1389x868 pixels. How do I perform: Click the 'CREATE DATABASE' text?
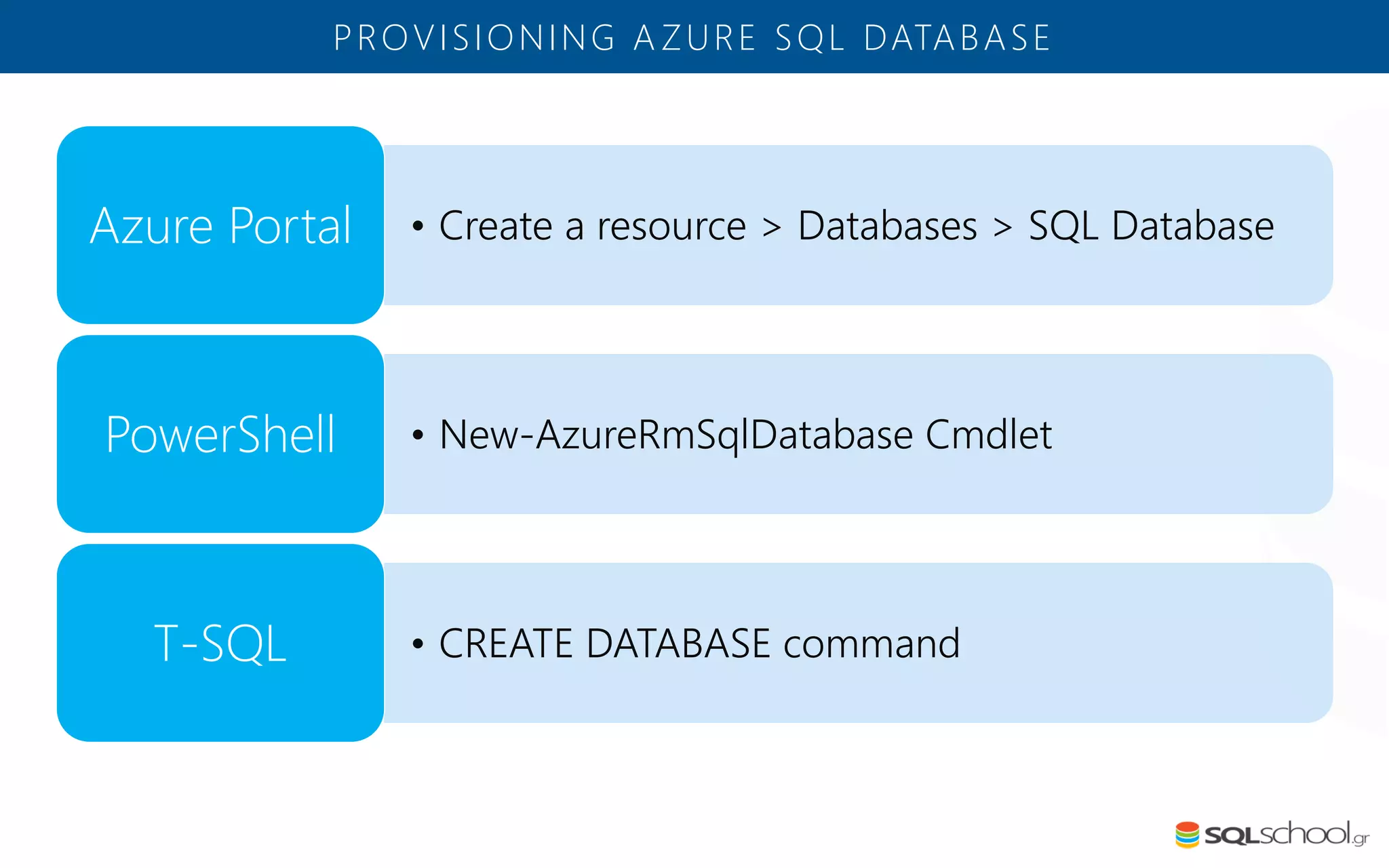coord(604,644)
